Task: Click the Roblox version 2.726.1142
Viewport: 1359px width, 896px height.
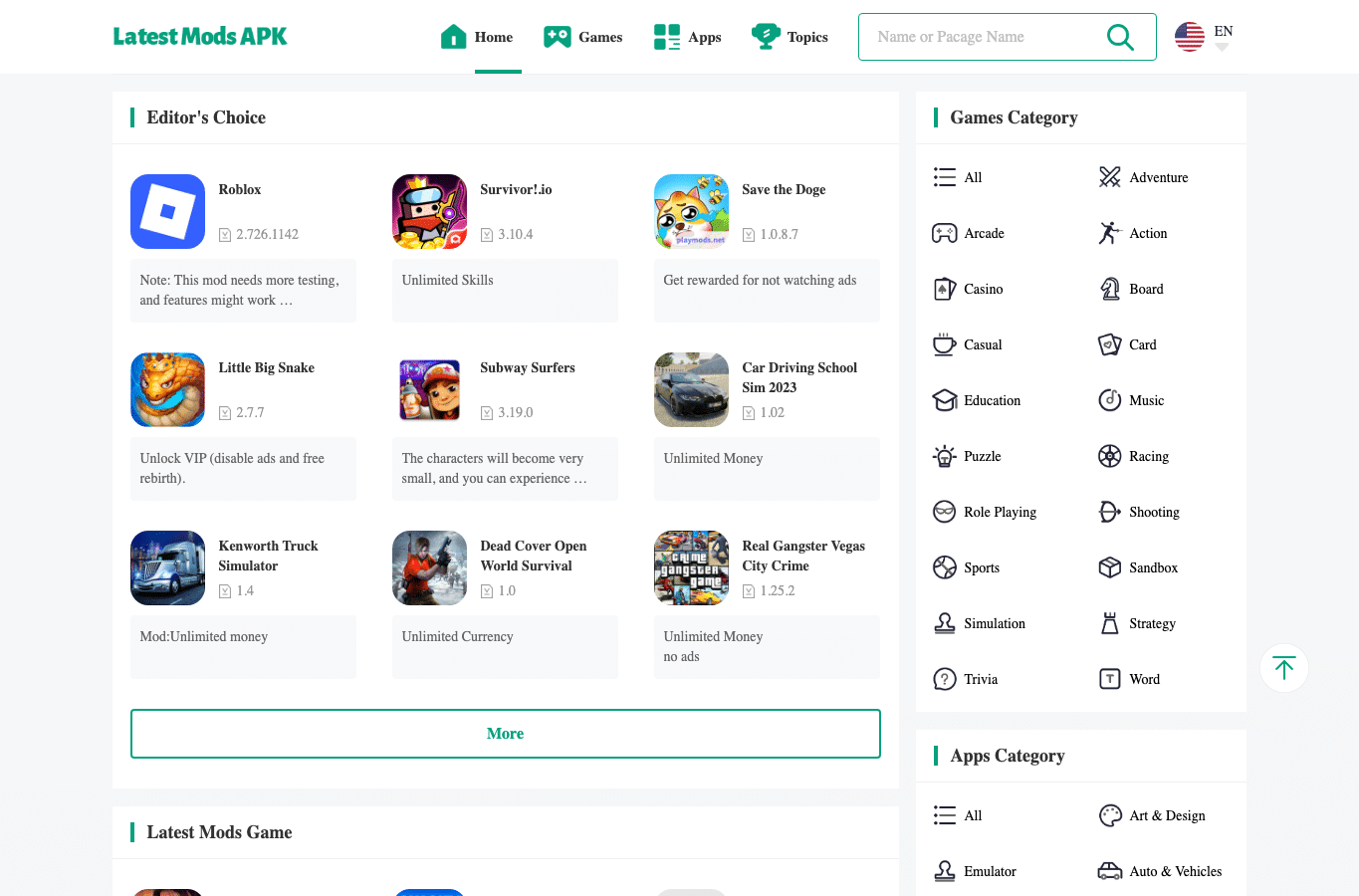Action: coord(267,234)
